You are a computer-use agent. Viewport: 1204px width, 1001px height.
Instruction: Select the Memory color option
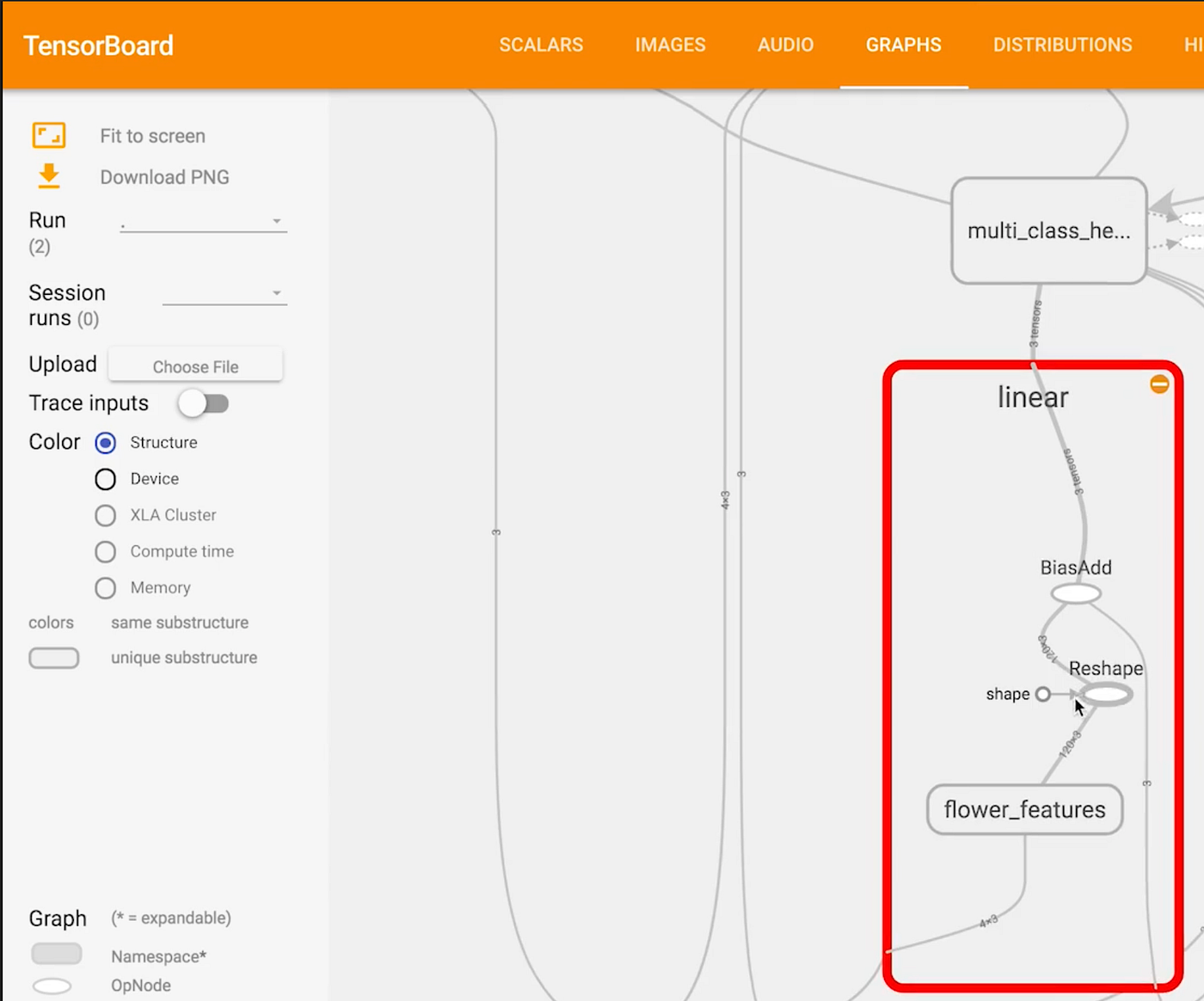[x=105, y=588]
